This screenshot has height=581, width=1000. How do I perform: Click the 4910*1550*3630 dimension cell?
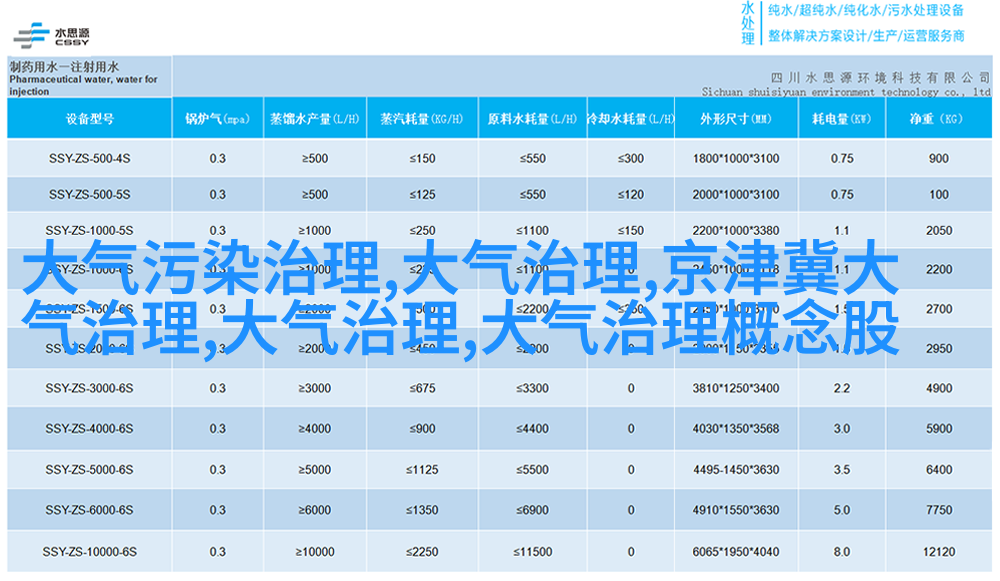[x=736, y=510]
